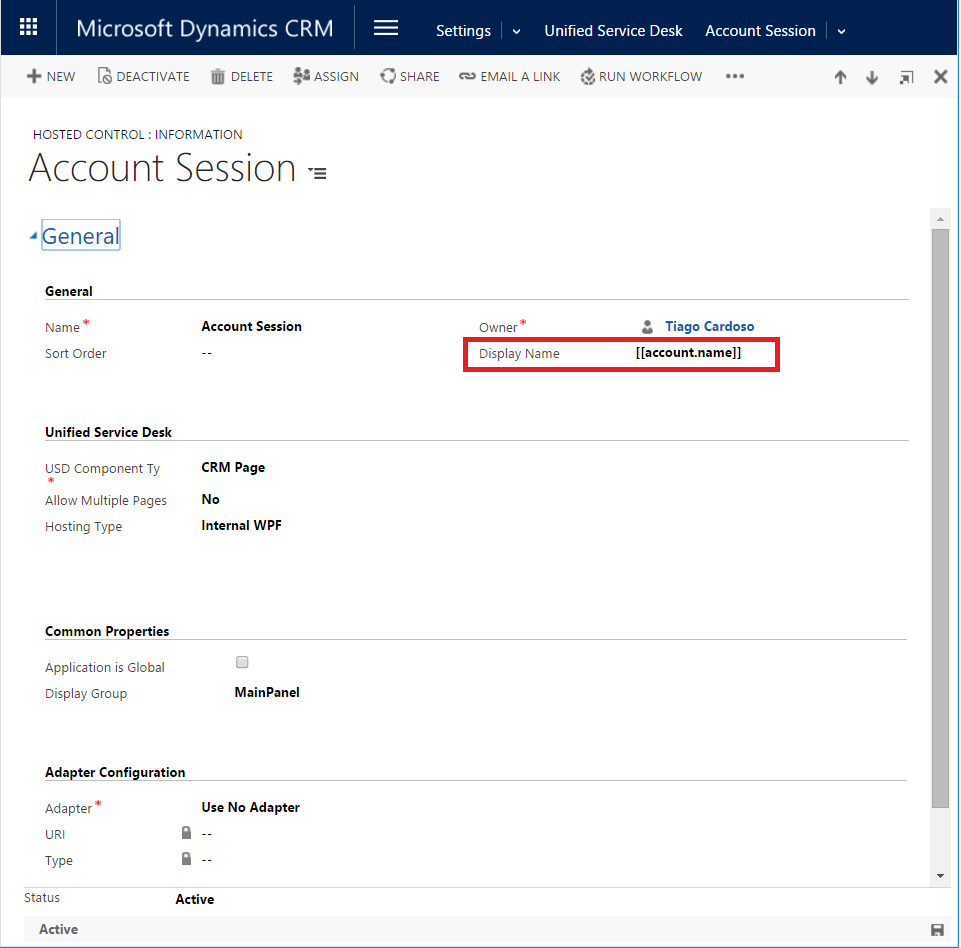This screenshot has width=961, height=948.
Task: Toggle Application is Global checkbox
Action: (x=242, y=662)
